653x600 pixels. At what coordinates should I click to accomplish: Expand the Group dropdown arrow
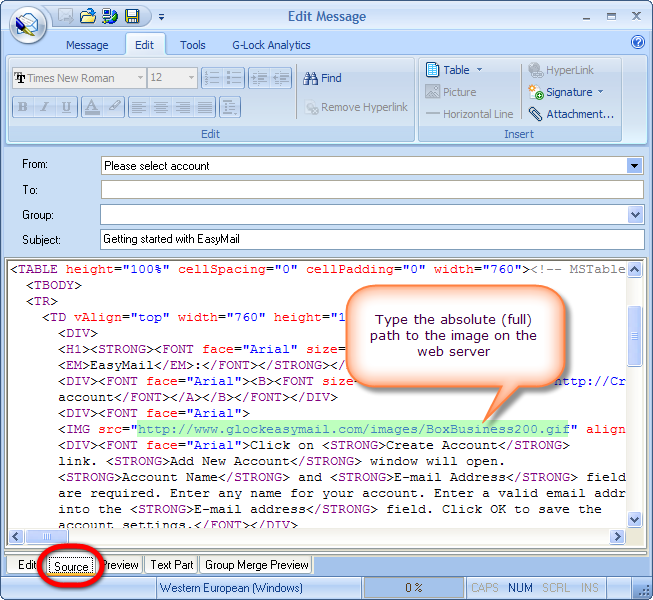click(635, 215)
